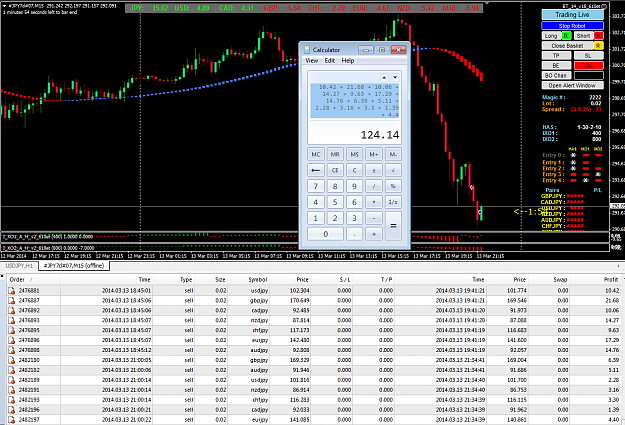Image resolution: width=625 pixels, height=425 pixels.
Task: Click the decimal point key in Calculator
Action: [x=354, y=234]
